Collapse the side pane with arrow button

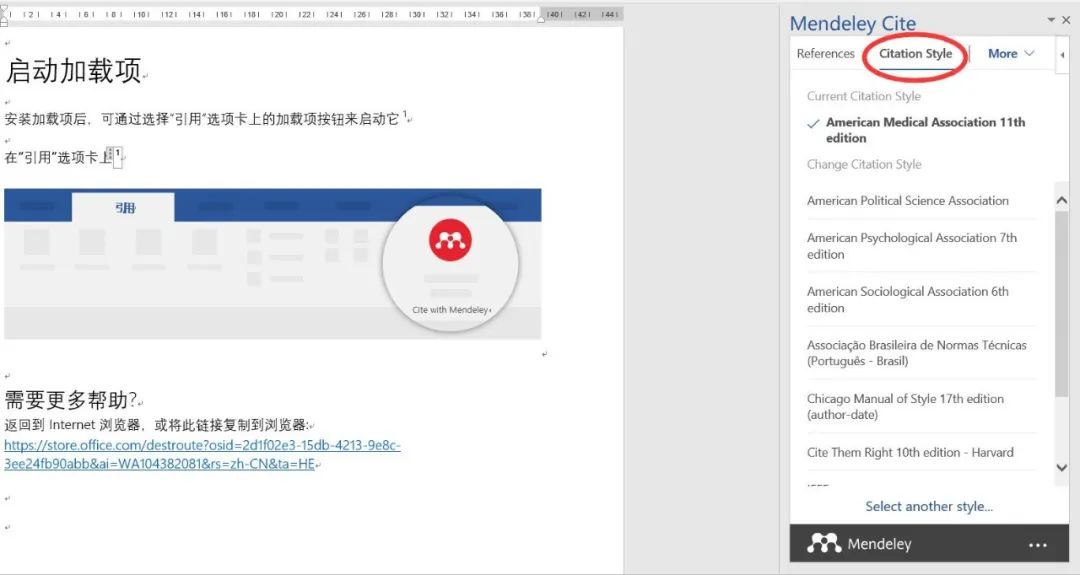pos(1062,54)
